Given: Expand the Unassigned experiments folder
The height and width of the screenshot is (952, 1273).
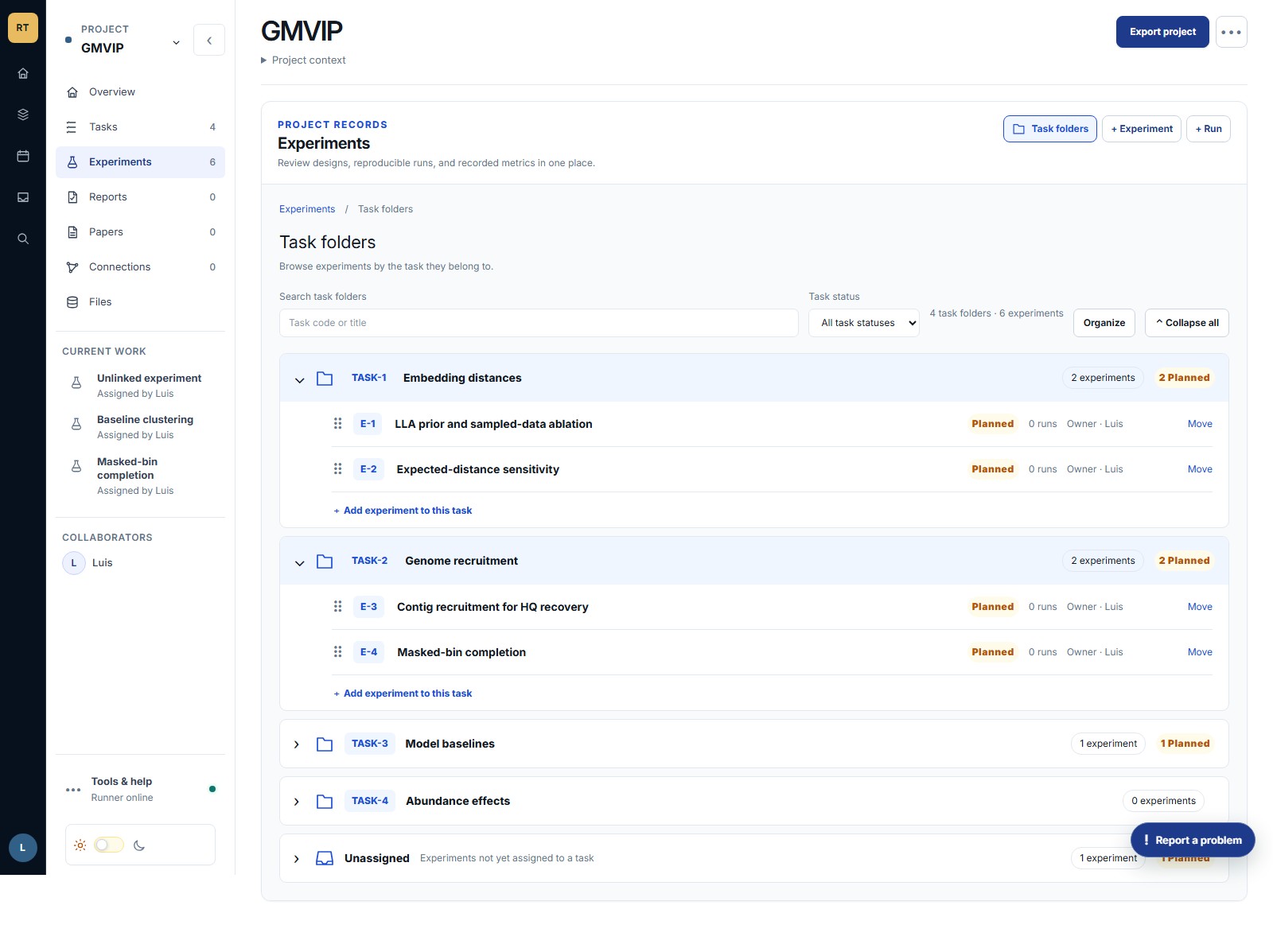Looking at the screenshot, I should (x=297, y=859).
